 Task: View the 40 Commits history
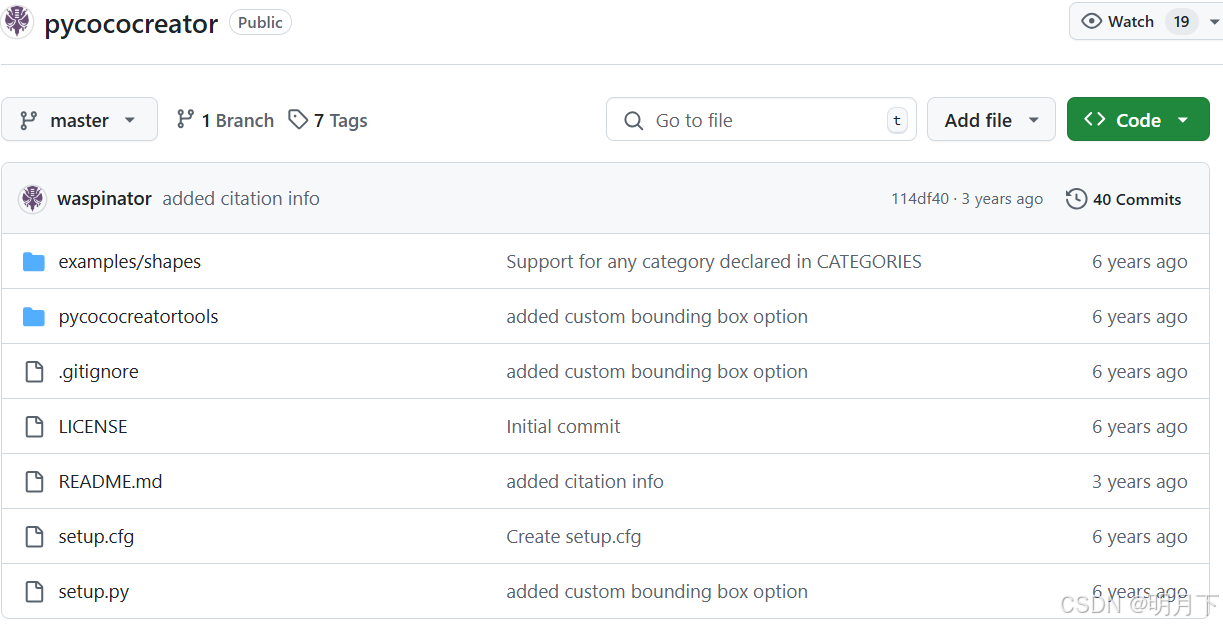(x=1136, y=199)
